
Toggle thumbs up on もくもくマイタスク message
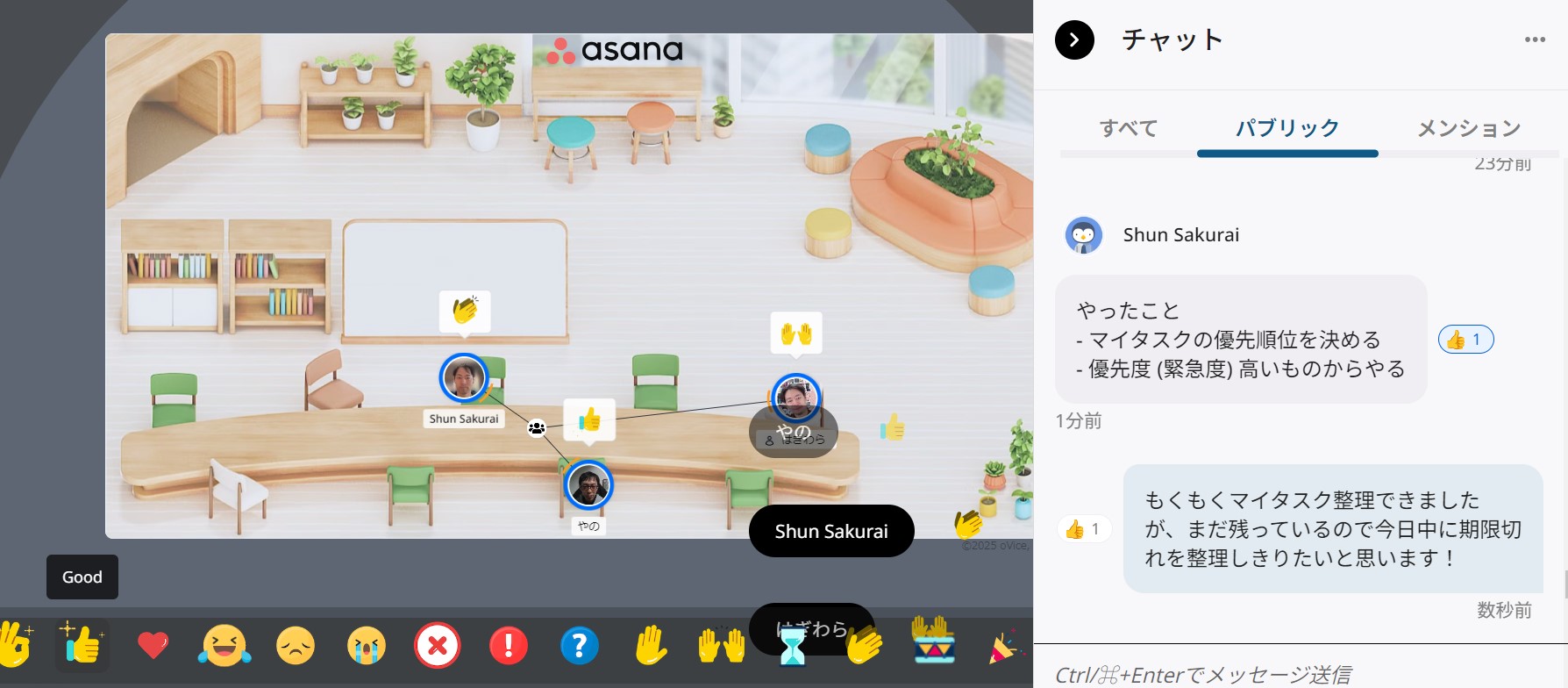1085,529
